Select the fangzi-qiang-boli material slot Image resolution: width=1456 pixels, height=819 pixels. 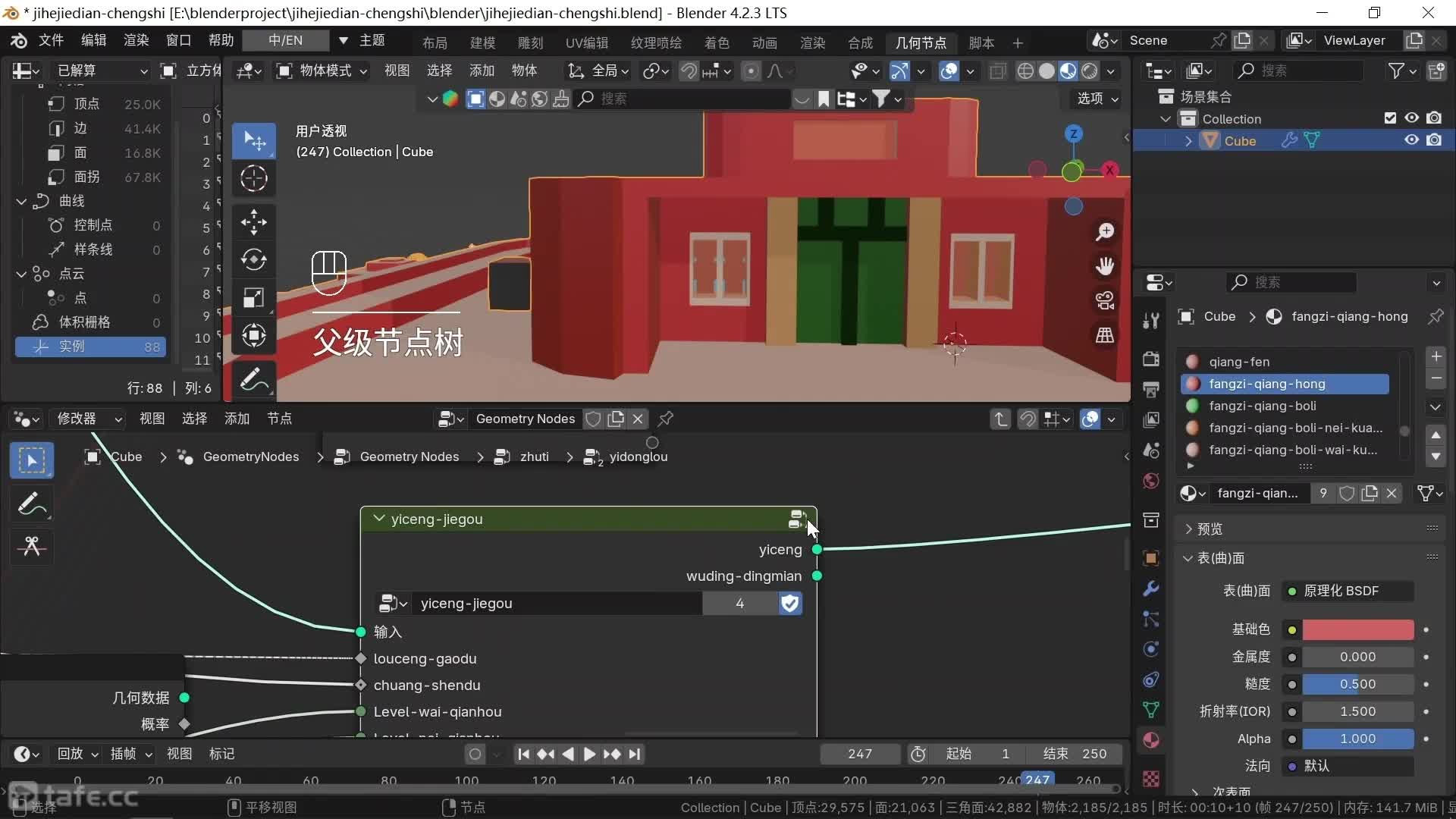(x=1262, y=406)
